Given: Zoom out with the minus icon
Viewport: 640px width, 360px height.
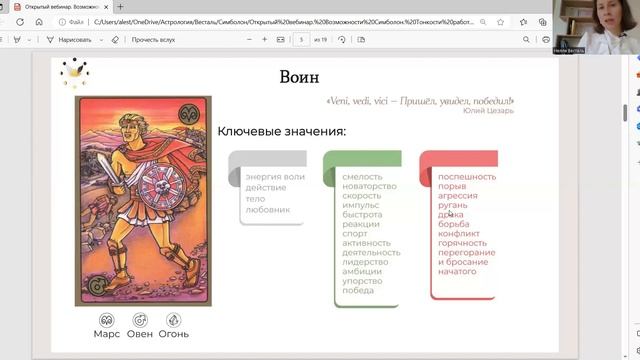Looking at the screenshot, I should [249, 40].
